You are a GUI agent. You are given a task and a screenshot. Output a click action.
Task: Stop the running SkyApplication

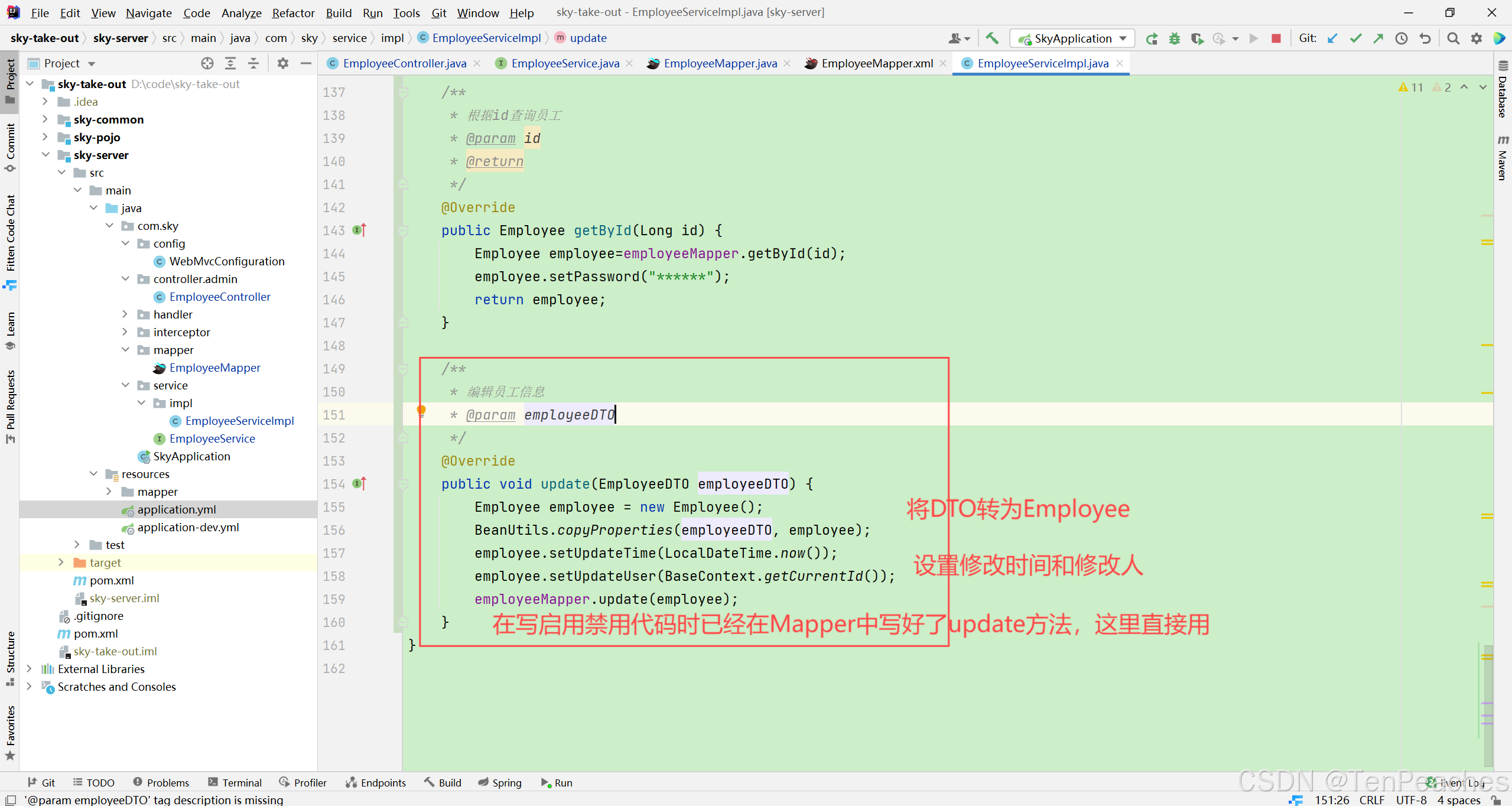click(1276, 38)
